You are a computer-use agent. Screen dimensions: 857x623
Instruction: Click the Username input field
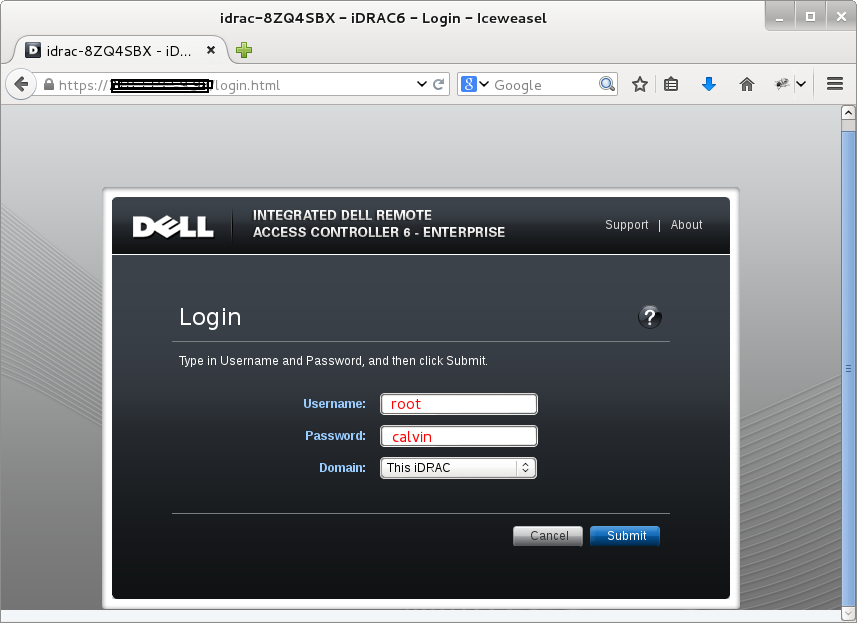pos(459,404)
